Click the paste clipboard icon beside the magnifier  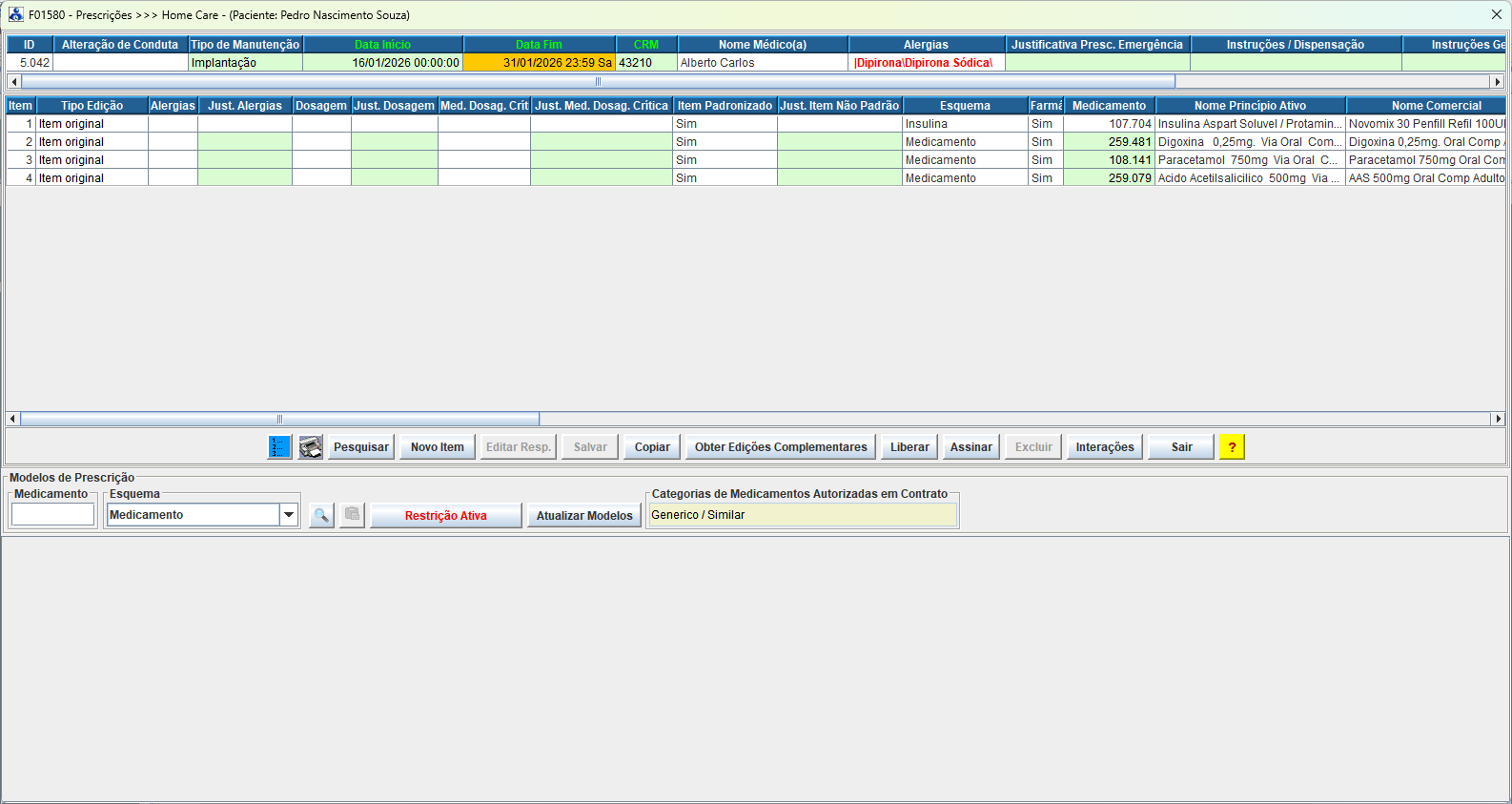pos(353,515)
